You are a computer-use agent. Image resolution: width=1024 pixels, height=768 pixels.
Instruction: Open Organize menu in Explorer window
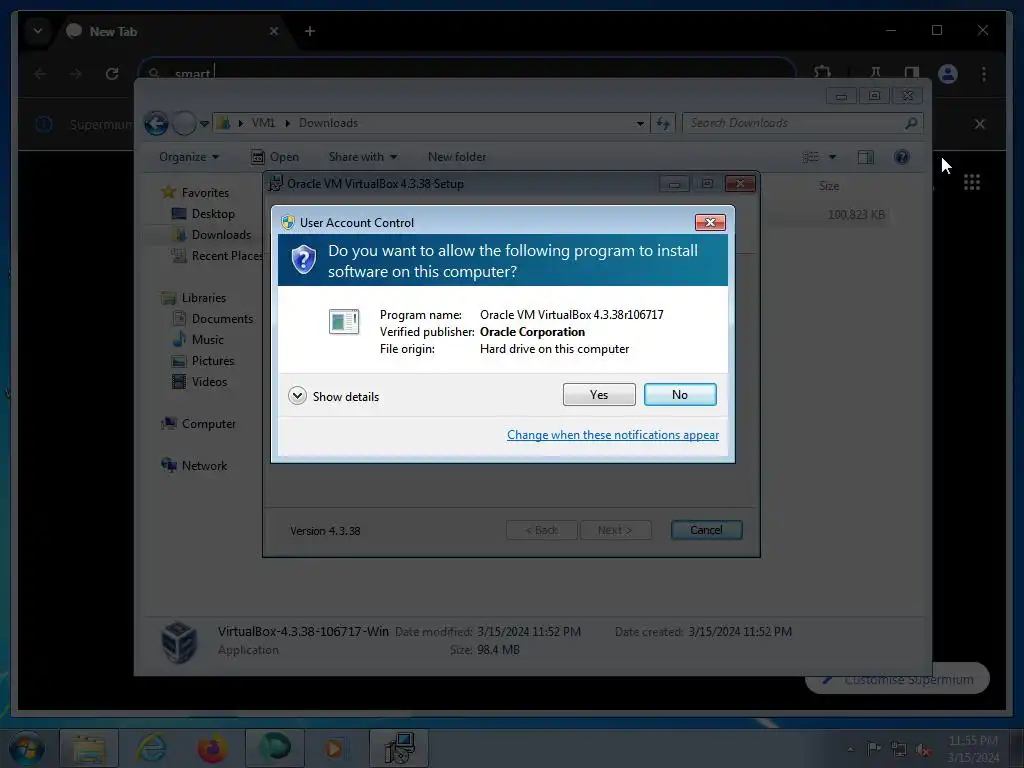pyautogui.click(x=189, y=157)
